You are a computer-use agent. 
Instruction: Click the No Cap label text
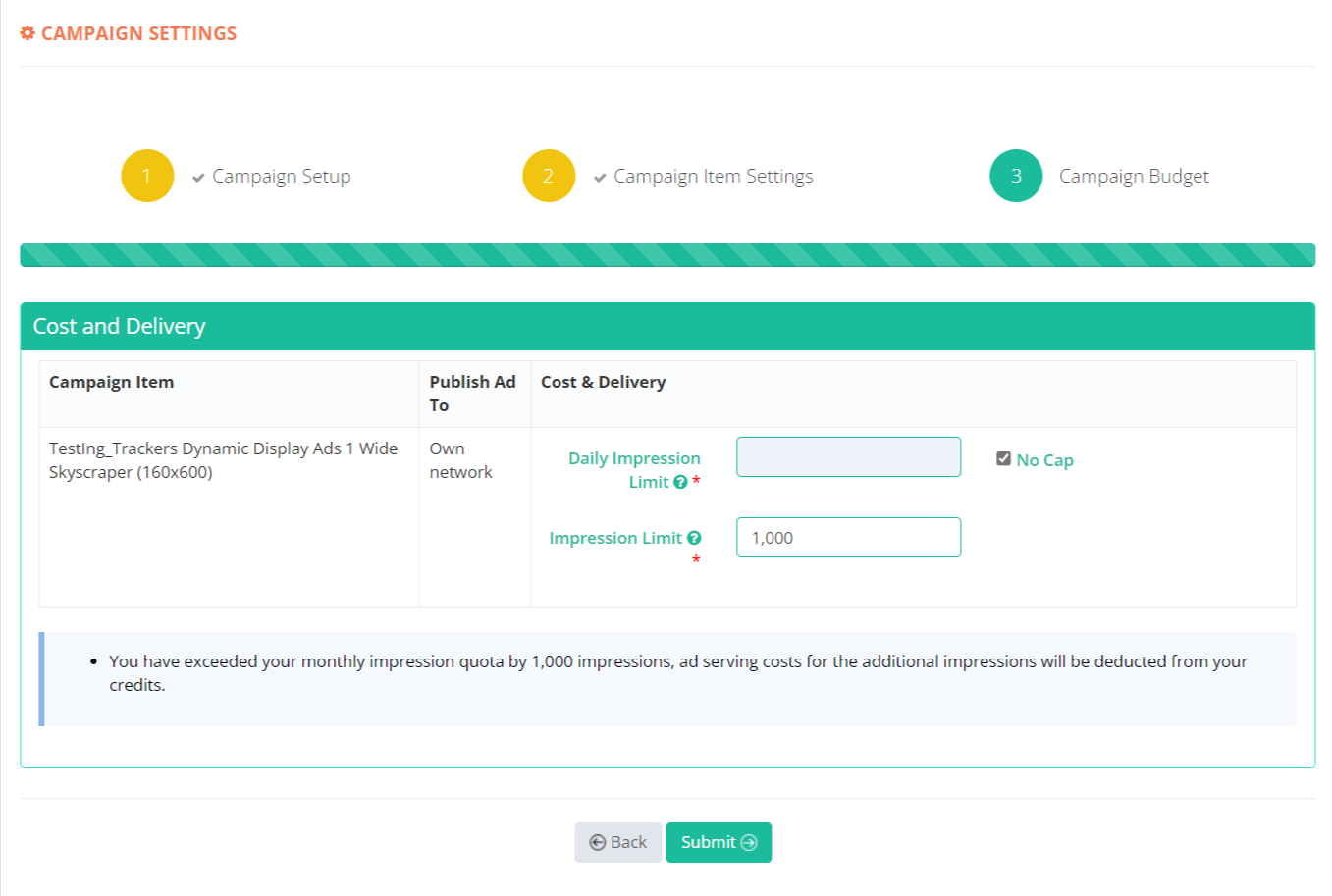(x=1044, y=460)
